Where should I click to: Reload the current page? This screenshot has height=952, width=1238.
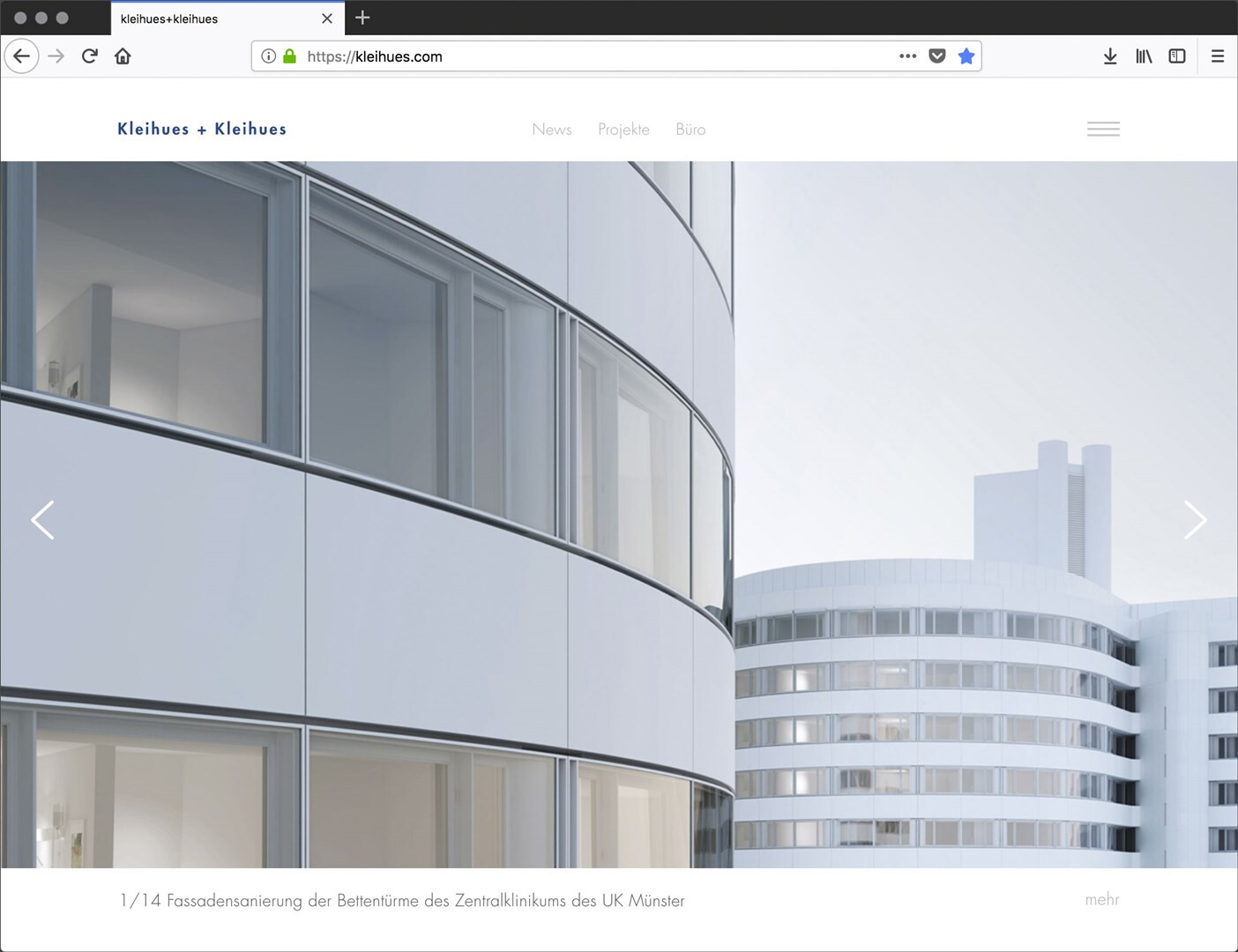(89, 56)
